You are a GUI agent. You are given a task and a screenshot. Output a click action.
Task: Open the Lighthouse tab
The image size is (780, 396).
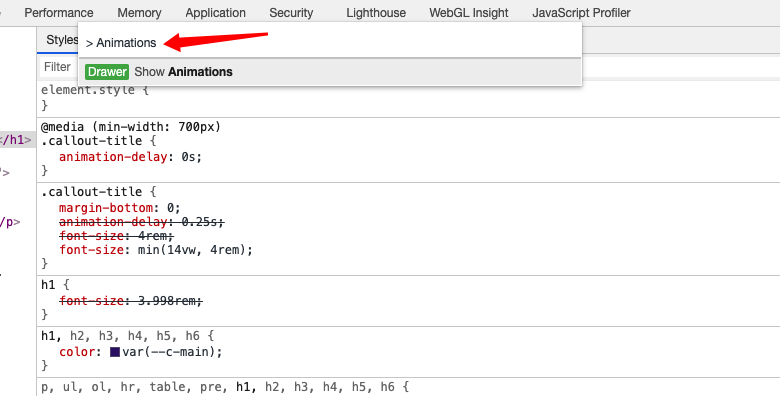click(376, 13)
